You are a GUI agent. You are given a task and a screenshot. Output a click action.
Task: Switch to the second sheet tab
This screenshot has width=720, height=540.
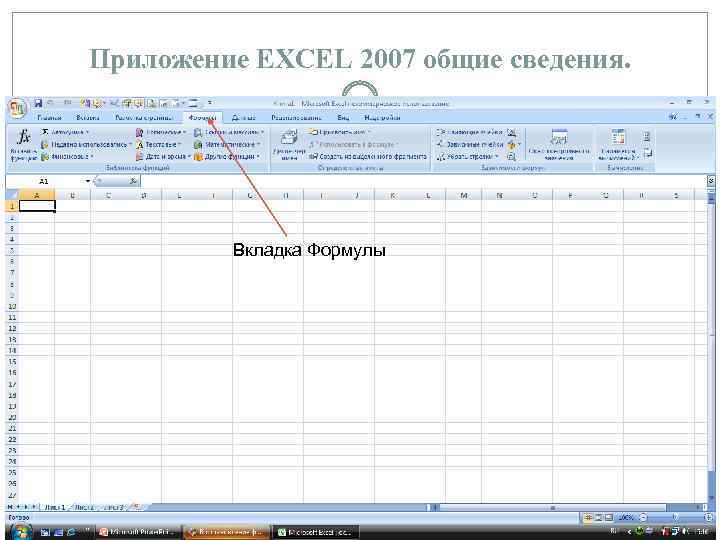coord(84,507)
